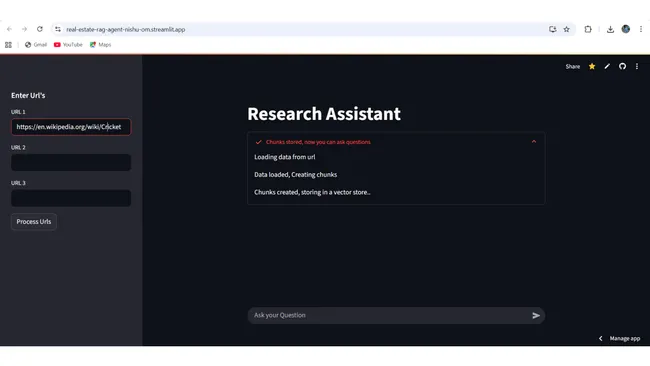The height and width of the screenshot is (366, 650).
Task: Open the apps grid in bookmarks bar
Action: pos(8,45)
